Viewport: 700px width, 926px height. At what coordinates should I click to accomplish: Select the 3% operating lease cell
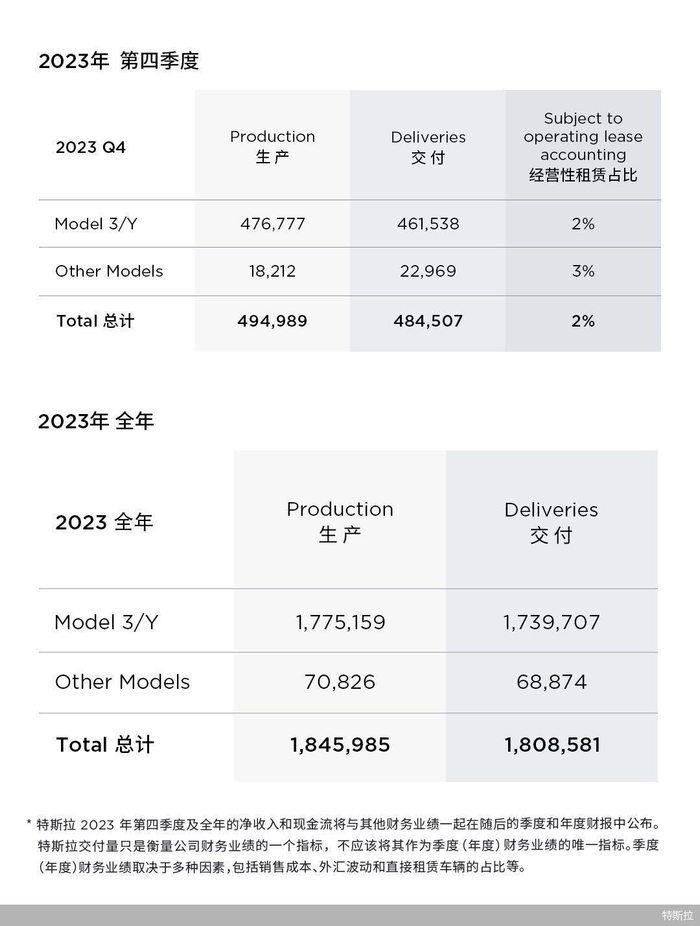[583, 271]
